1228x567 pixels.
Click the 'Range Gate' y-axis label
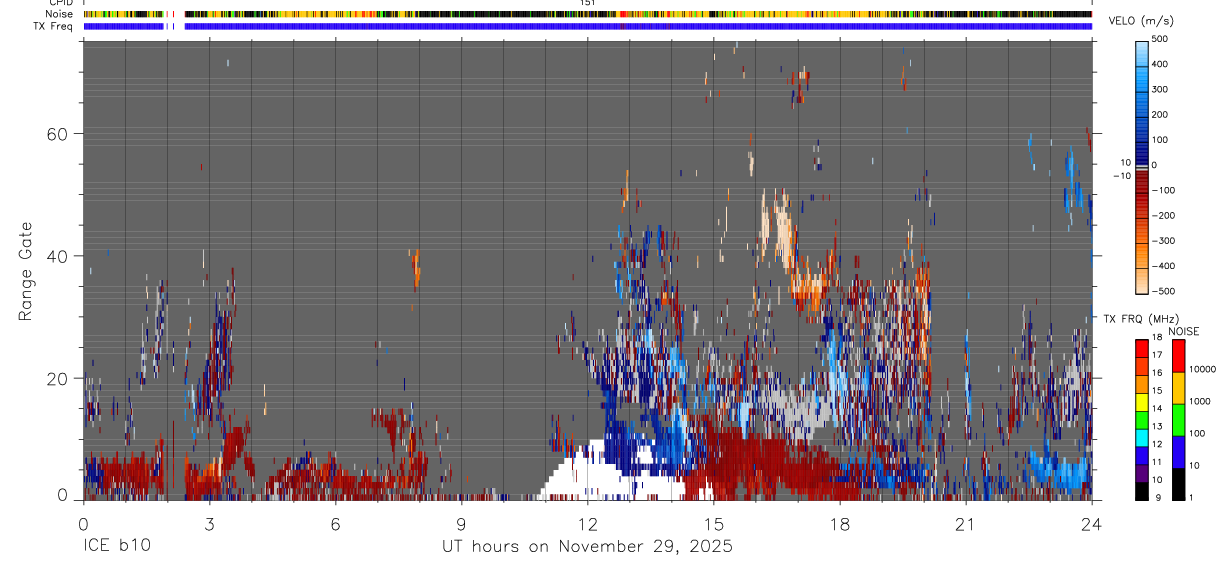(26, 271)
